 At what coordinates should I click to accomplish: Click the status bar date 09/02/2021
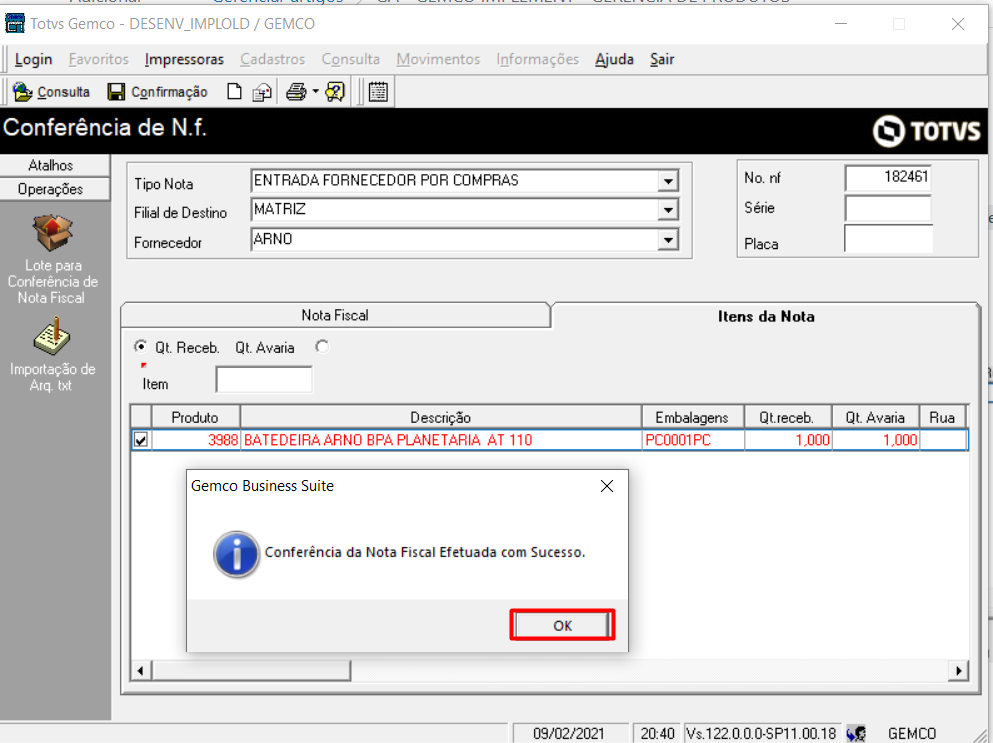click(x=569, y=733)
